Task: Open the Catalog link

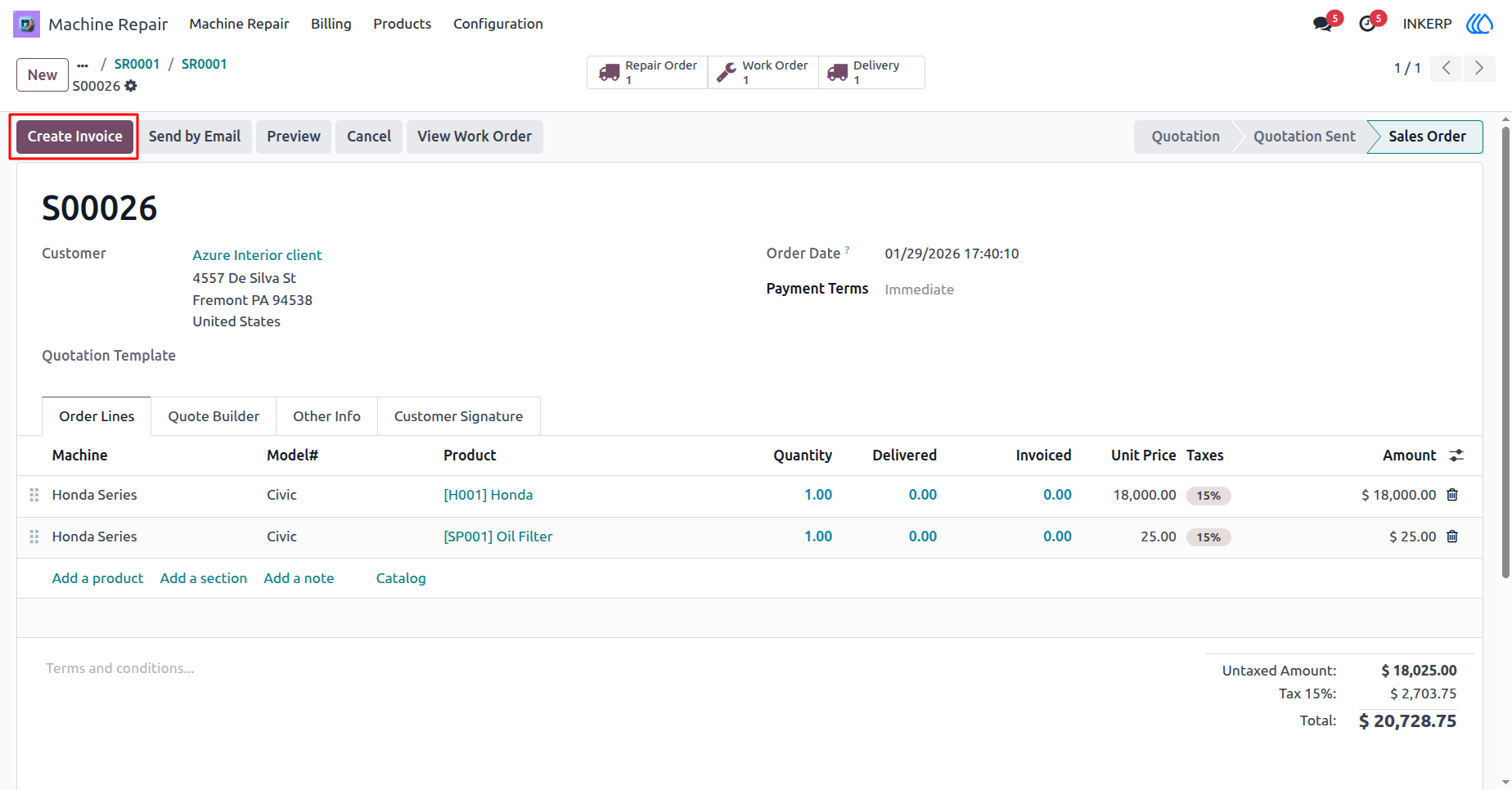Action: [401, 578]
